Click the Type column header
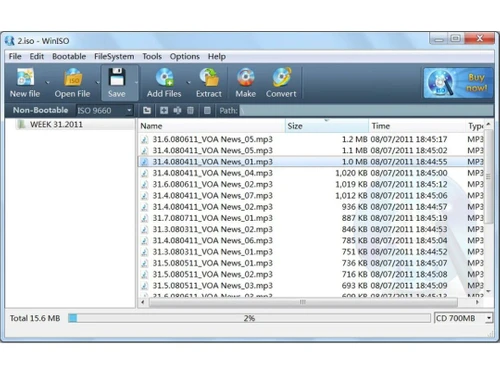Image resolution: width=500 pixels, height=375 pixels. tap(475, 126)
